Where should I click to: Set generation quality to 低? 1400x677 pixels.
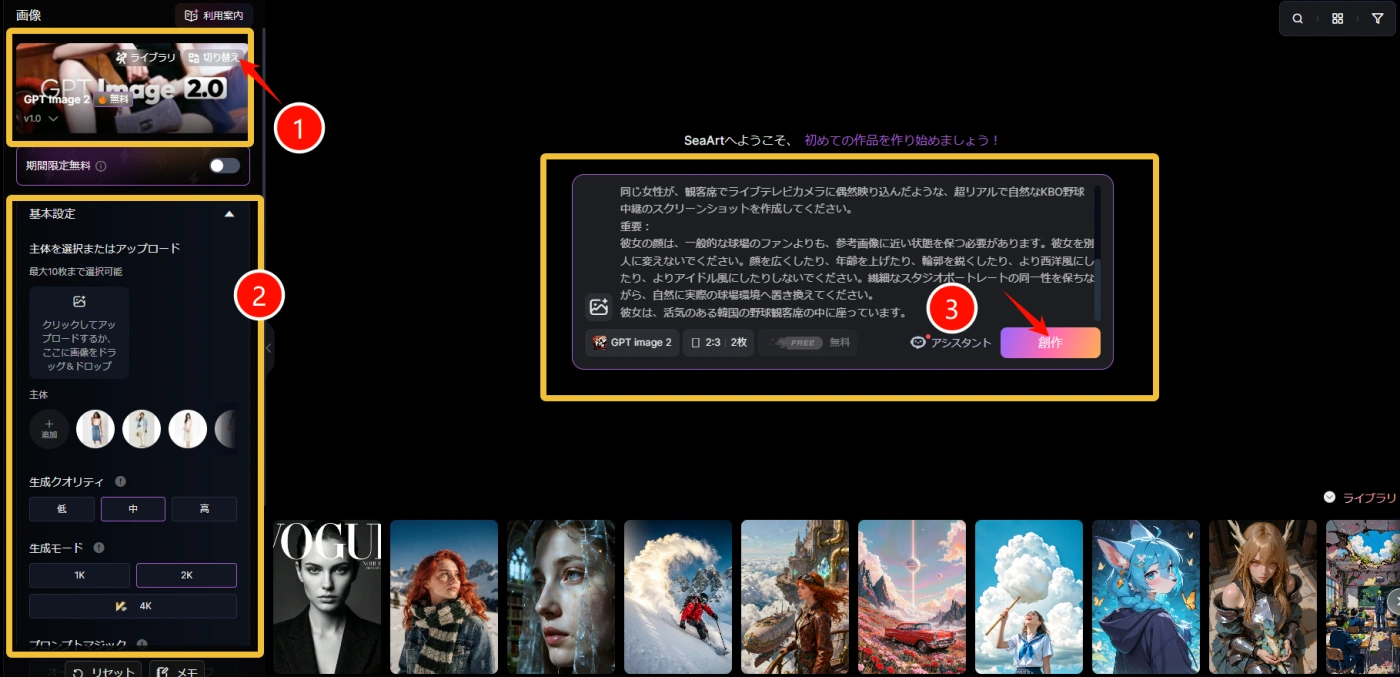tap(62, 509)
